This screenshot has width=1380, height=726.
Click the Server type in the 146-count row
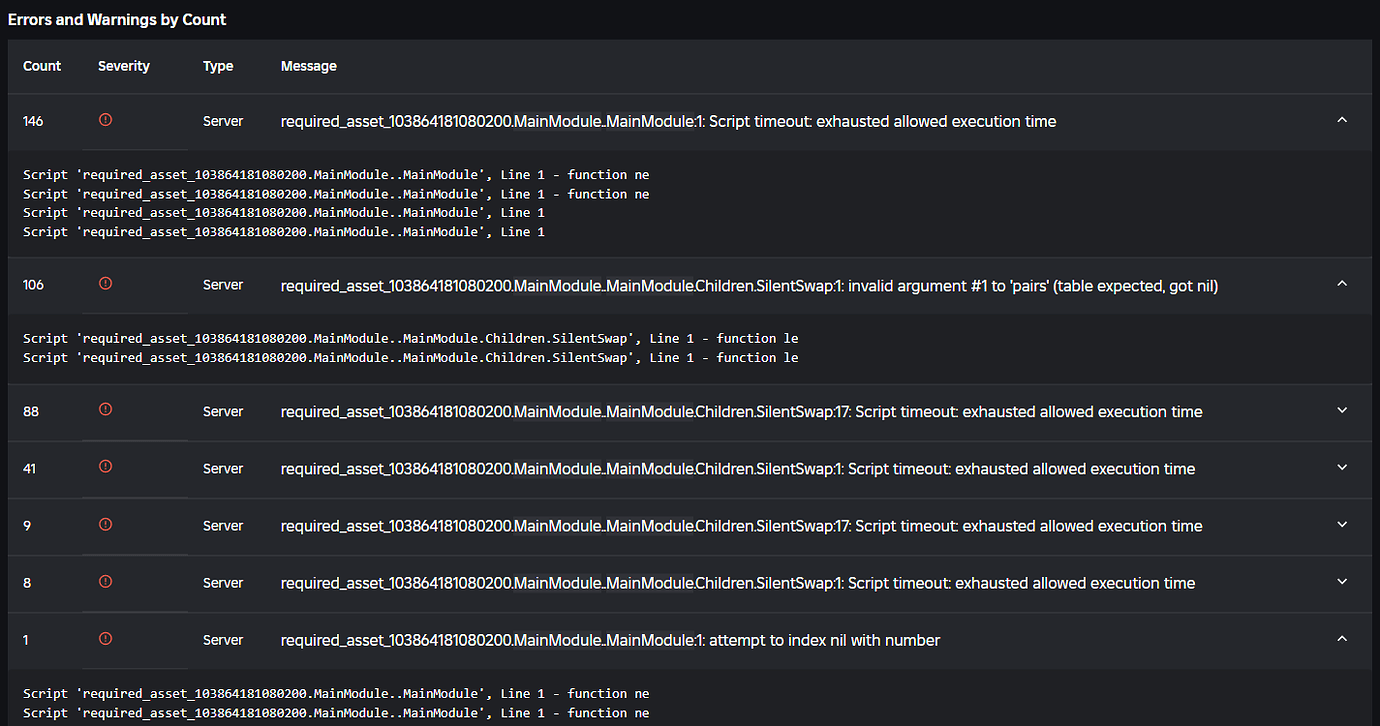pyautogui.click(x=223, y=121)
